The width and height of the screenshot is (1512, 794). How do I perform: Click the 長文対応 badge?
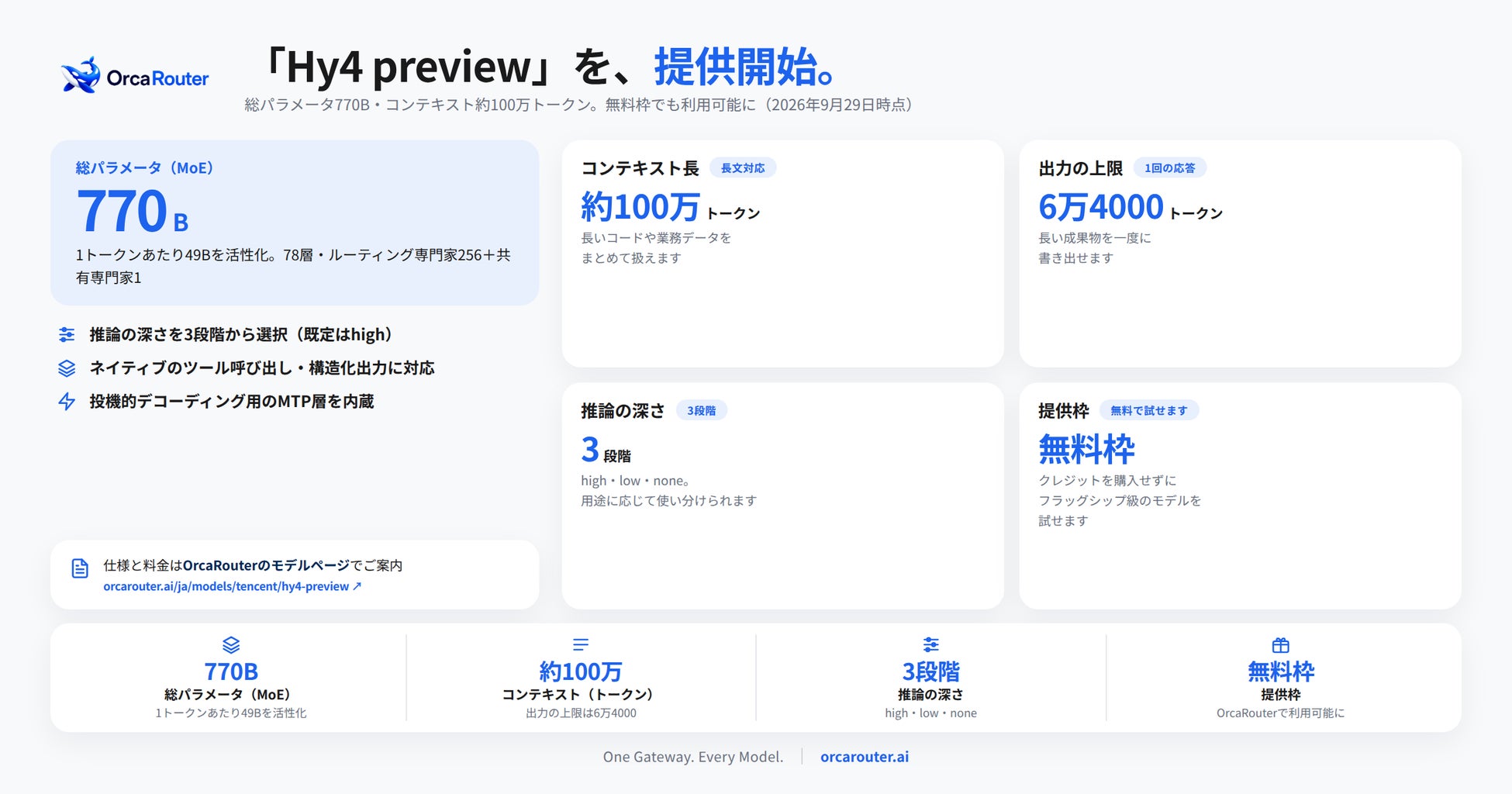pyautogui.click(x=743, y=168)
